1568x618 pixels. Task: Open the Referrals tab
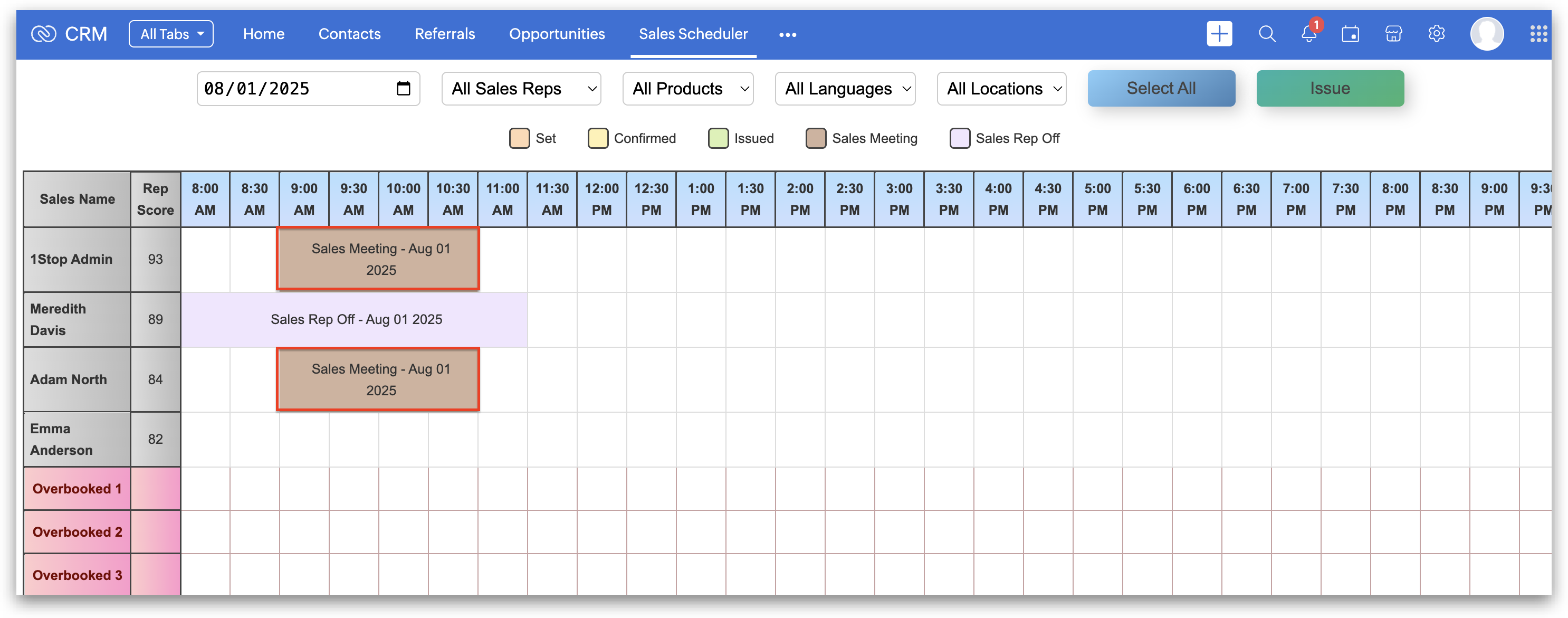(x=444, y=34)
